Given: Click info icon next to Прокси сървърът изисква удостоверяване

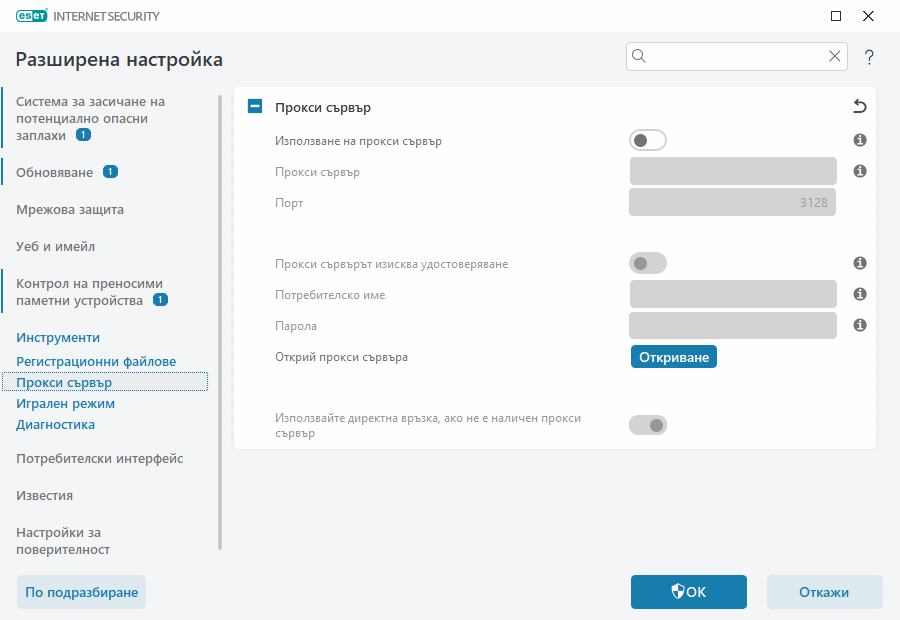Looking at the screenshot, I should click(x=859, y=262).
